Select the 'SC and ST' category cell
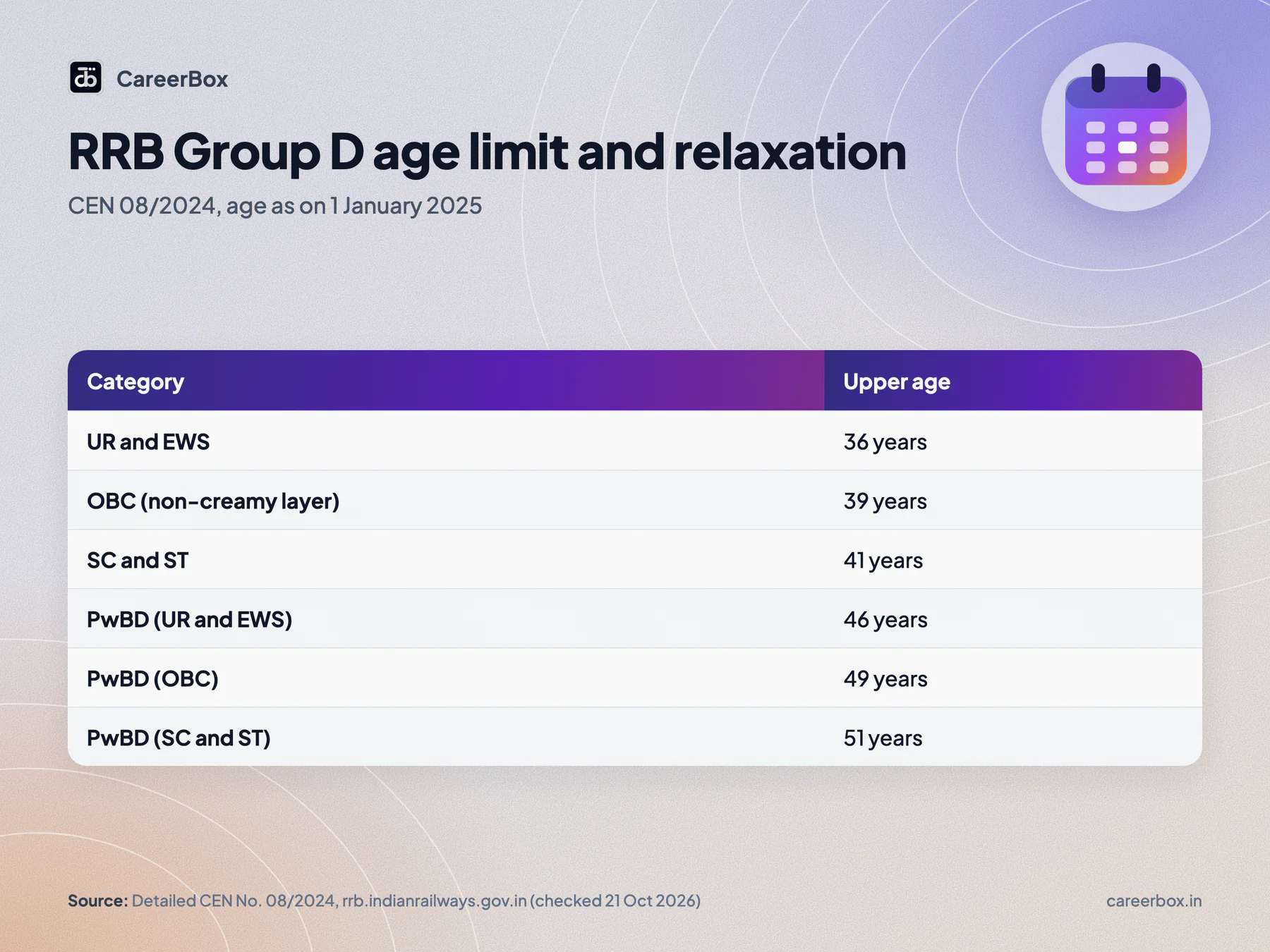Viewport: 1270px width, 952px height. [x=446, y=560]
